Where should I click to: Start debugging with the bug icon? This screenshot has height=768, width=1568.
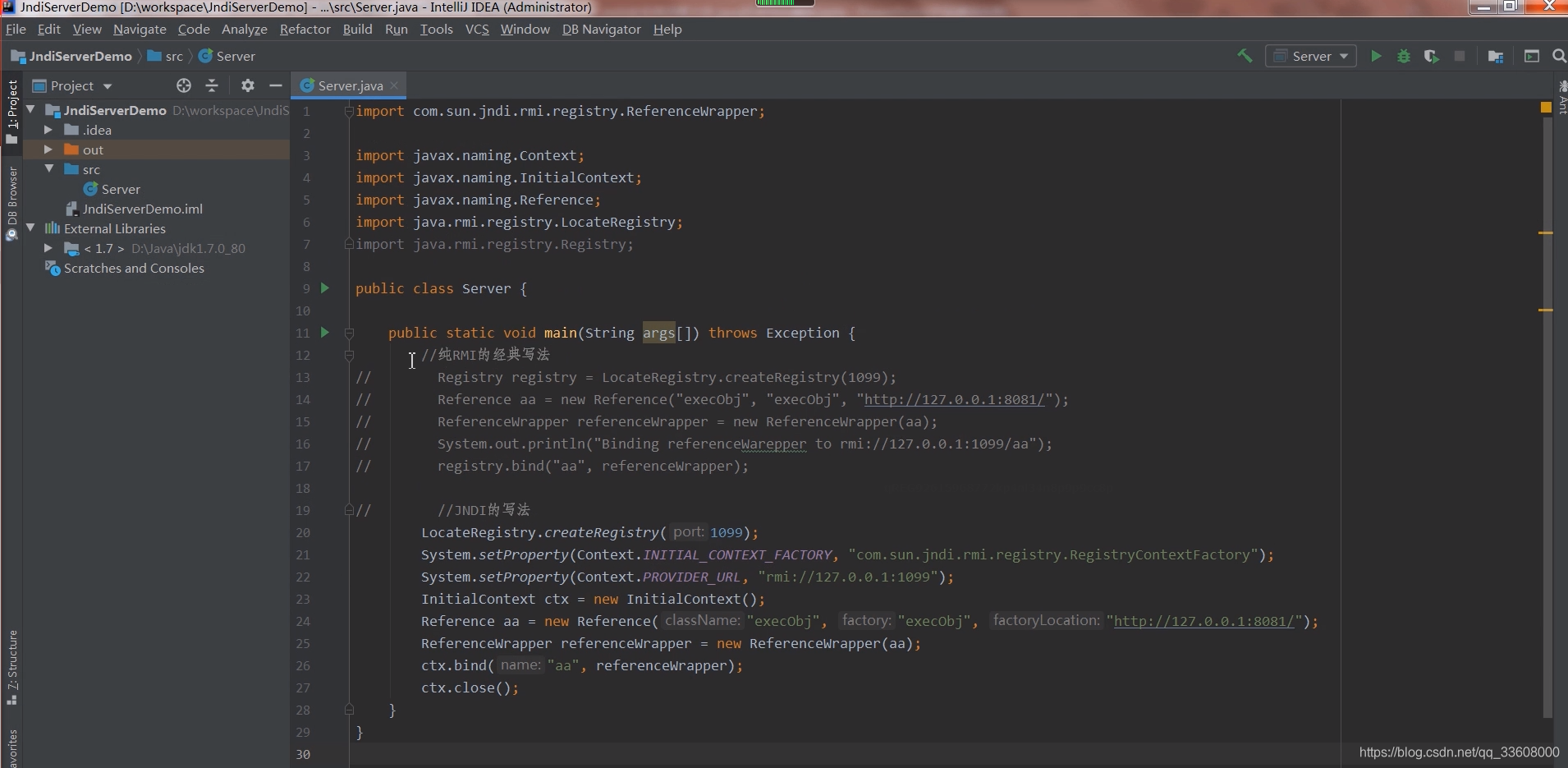[x=1404, y=56]
